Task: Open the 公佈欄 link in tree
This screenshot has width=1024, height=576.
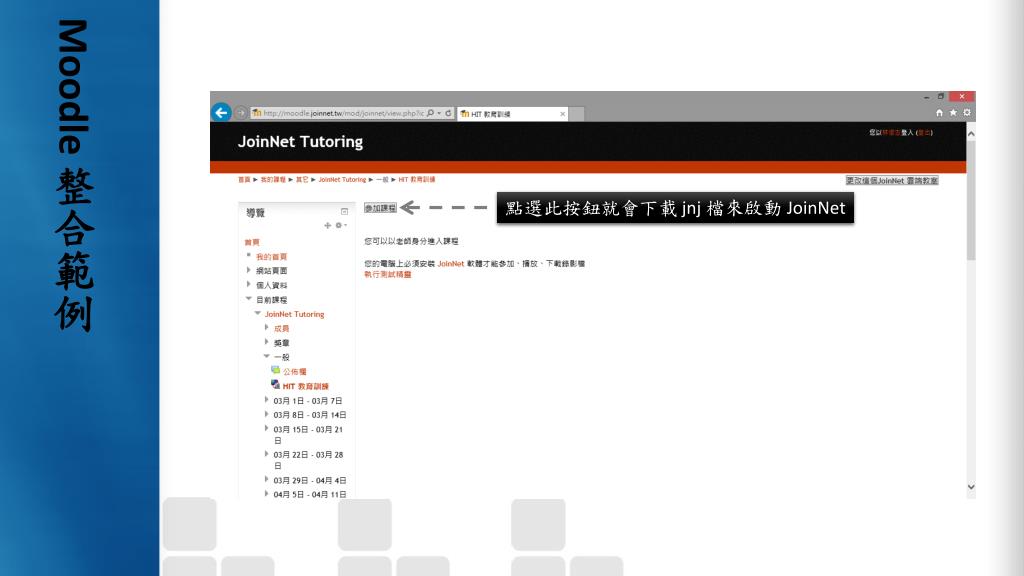Action: [295, 372]
